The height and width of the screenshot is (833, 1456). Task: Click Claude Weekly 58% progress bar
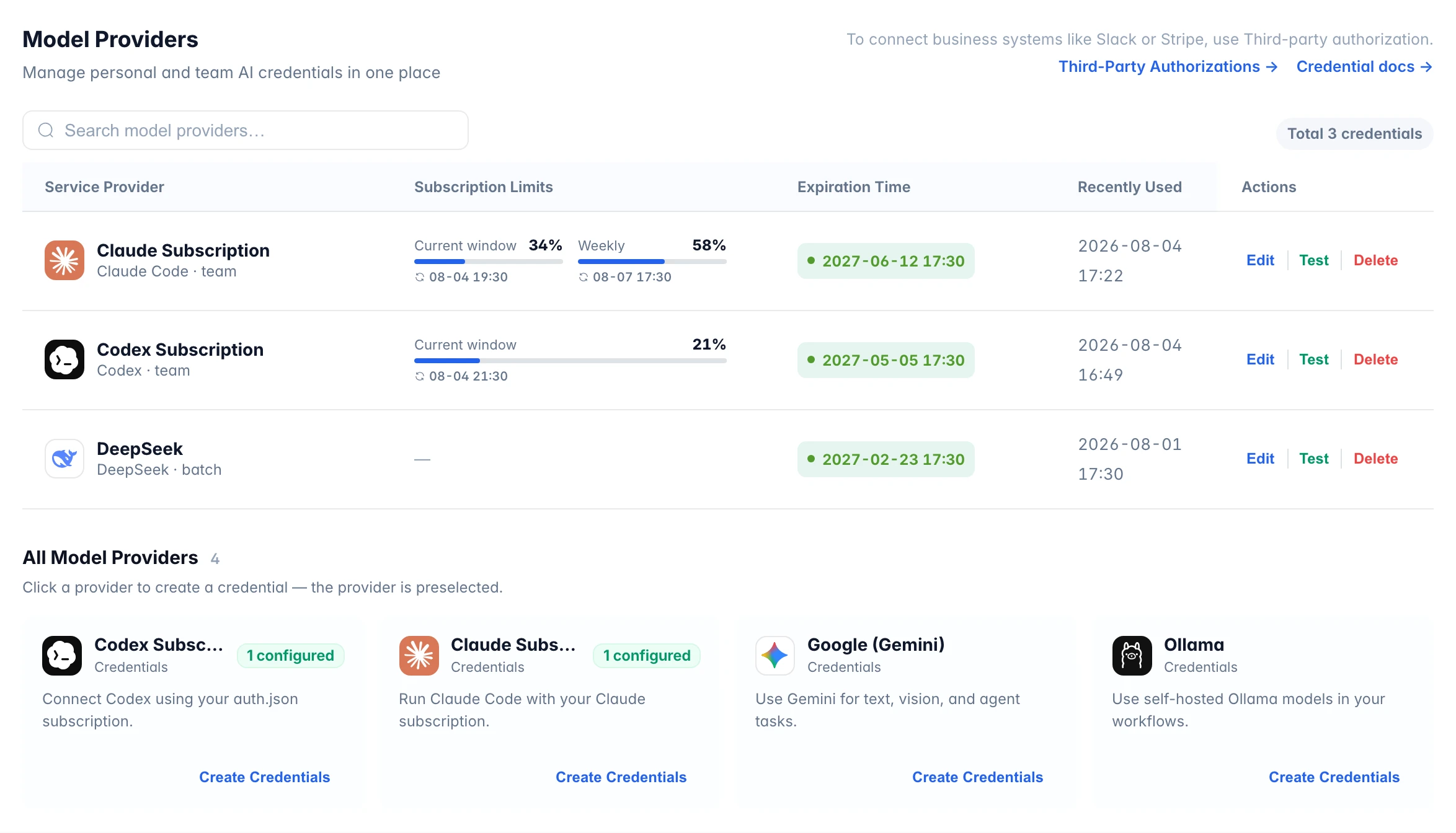click(652, 262)
